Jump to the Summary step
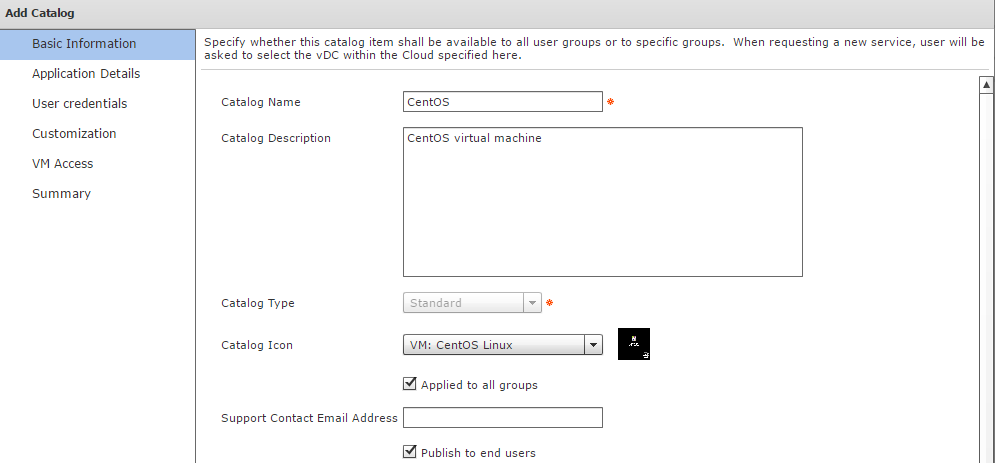Screen dimensions: 995x463 point(61,194)
